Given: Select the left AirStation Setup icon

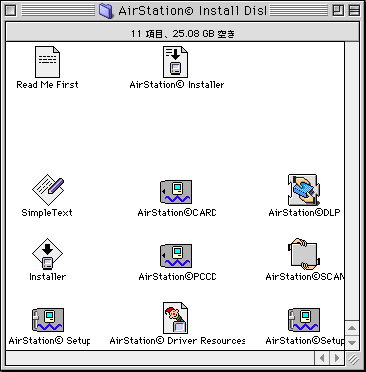Looking at the screenshot, I should [x=48, y=320].
